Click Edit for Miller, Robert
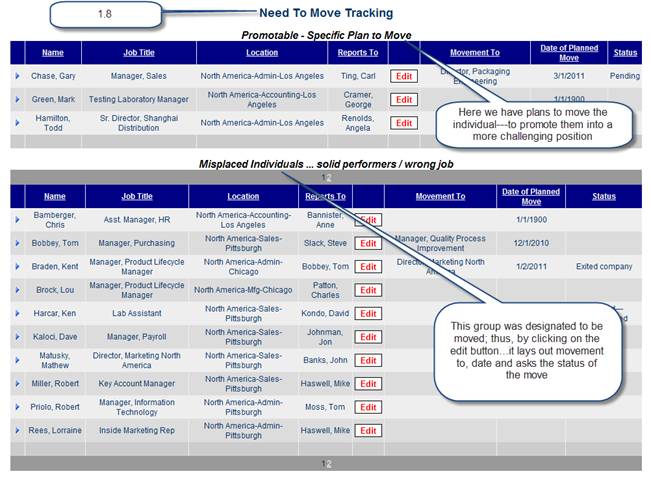The width and height of the screenshot is (651, 478). click(x=368, y=384)
